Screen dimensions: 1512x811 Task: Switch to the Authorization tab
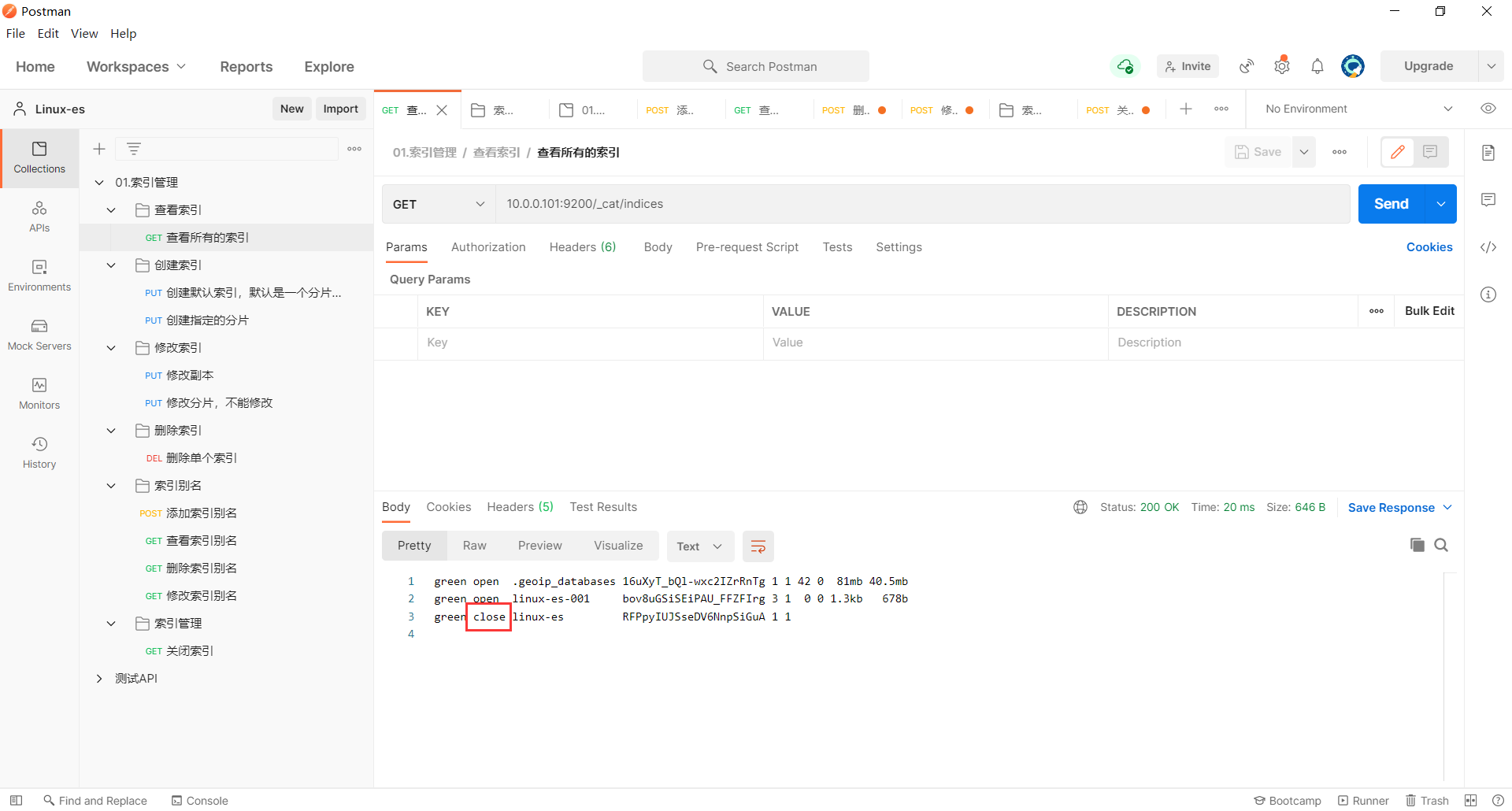coord(488,247)
